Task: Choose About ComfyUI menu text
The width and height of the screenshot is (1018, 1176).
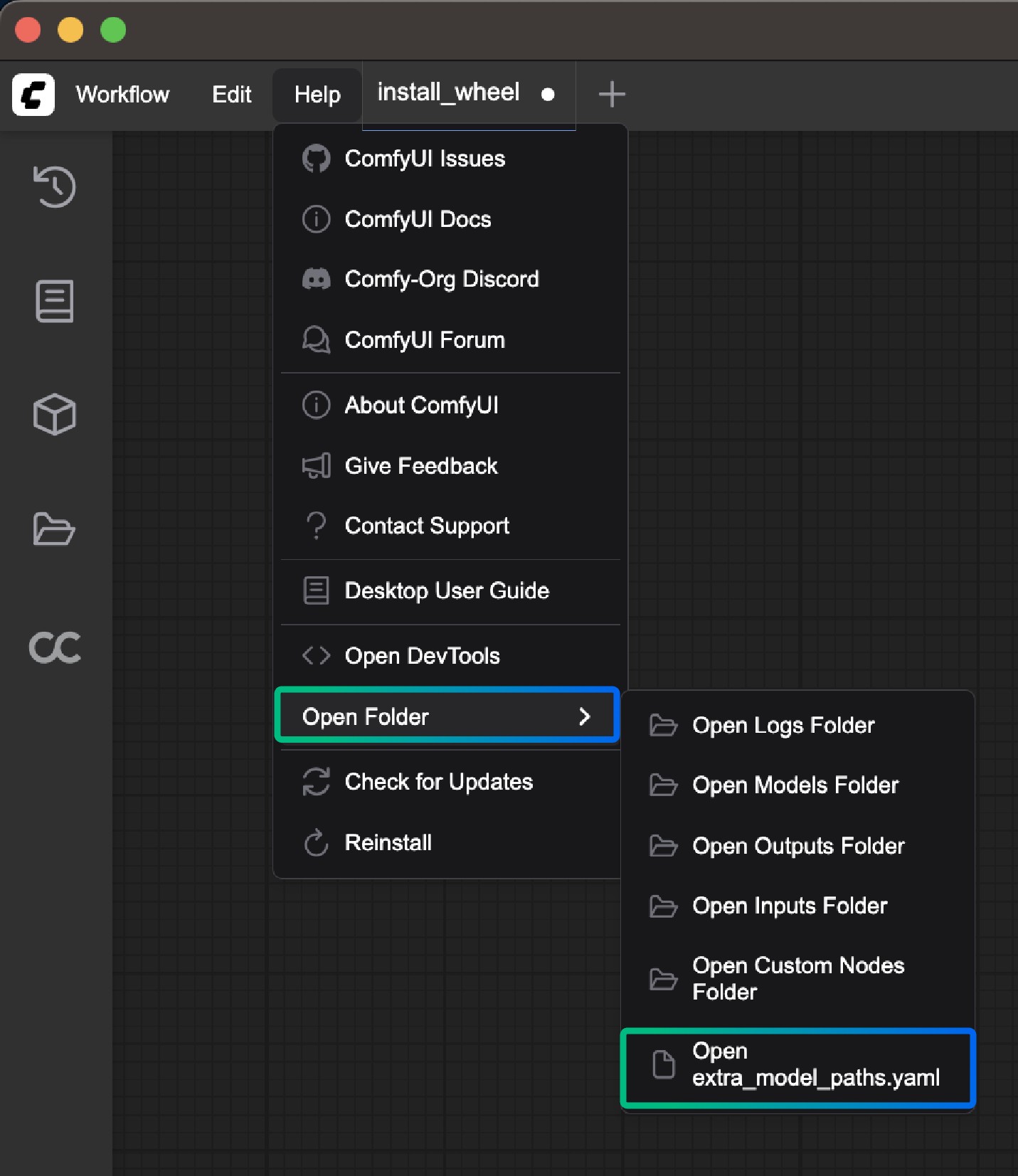Action: click(x=422, y=405)
